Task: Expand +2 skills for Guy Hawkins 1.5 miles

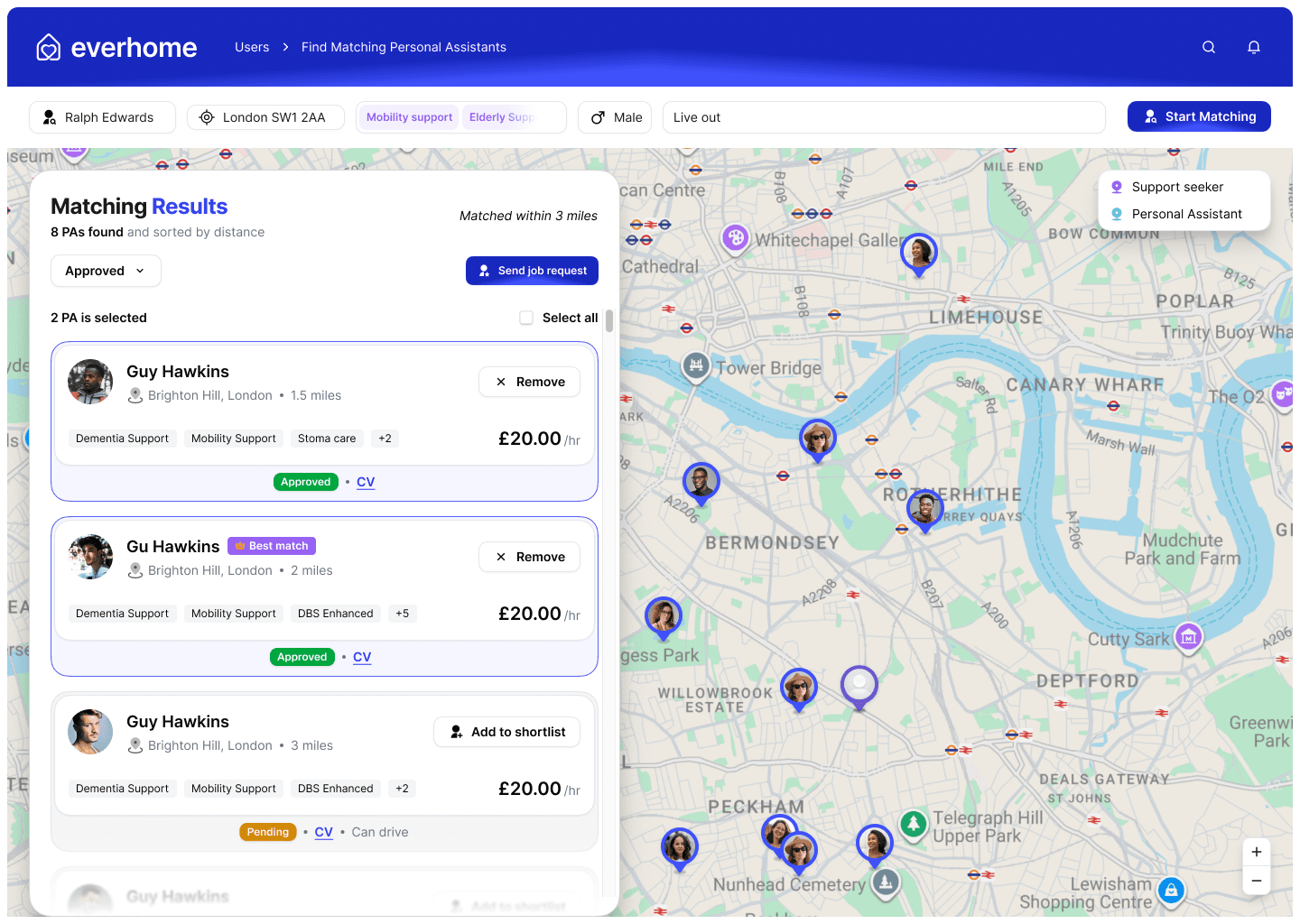Action: tap(385, 439)
